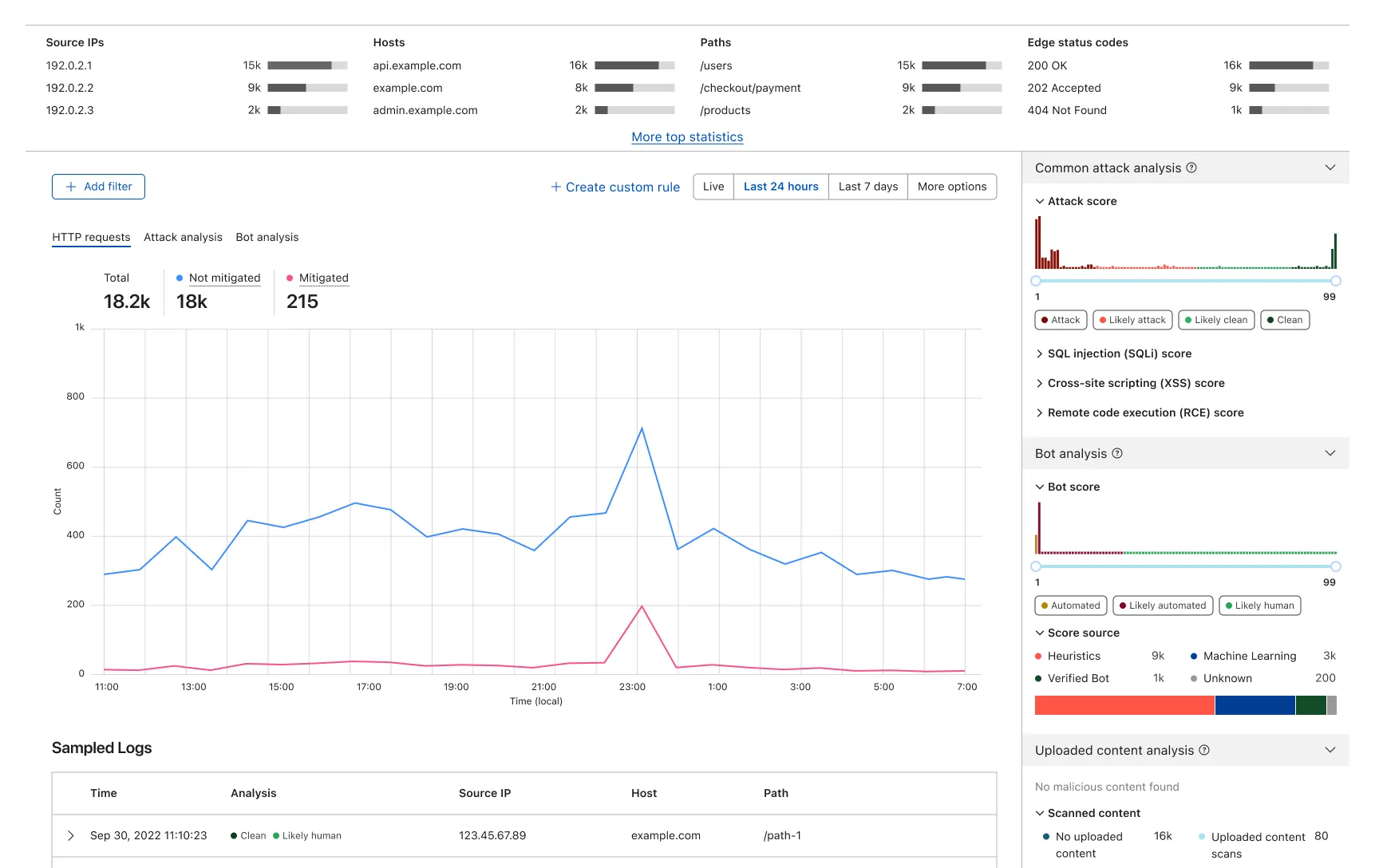
Task: Collapse the Bot analysis panel chevron
Action: click(x=1330, y=453)
